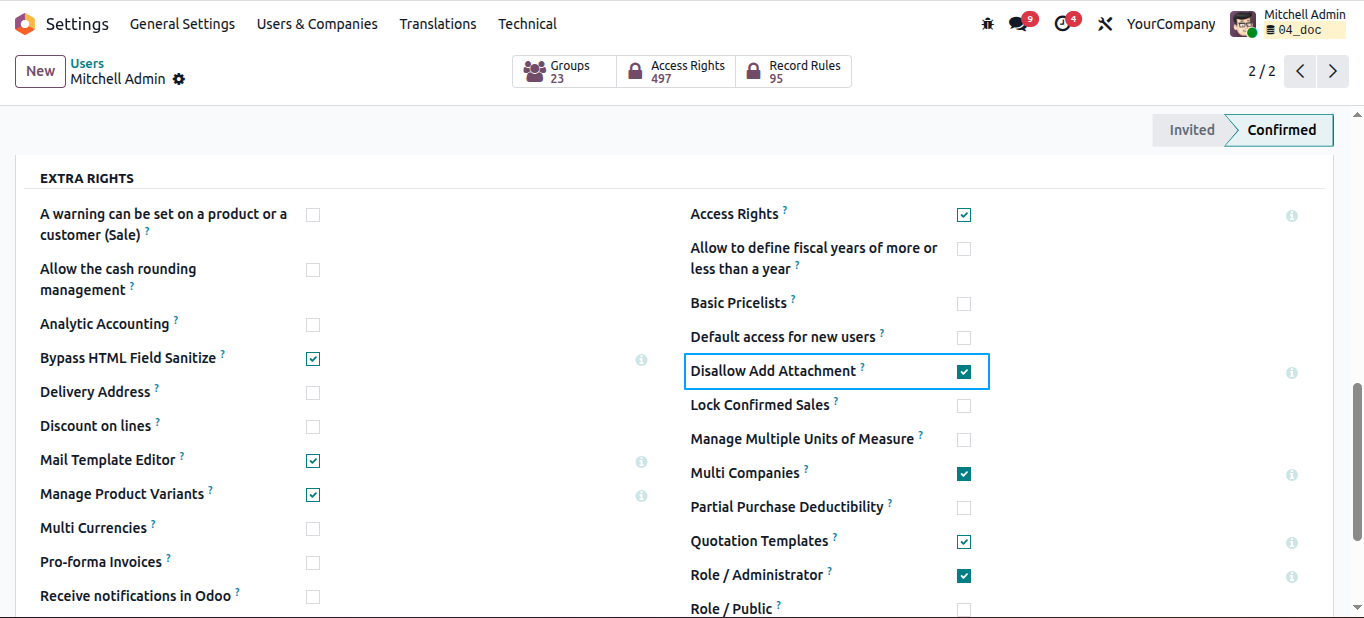Viewport: 1364px width, 618px height.
Task: Expand the Users & Companies menu
Action: [317, 24]
